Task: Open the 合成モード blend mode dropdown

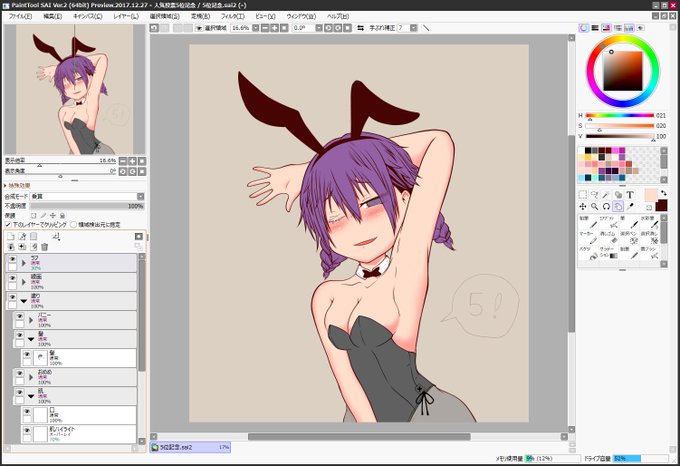Action: 140,196
